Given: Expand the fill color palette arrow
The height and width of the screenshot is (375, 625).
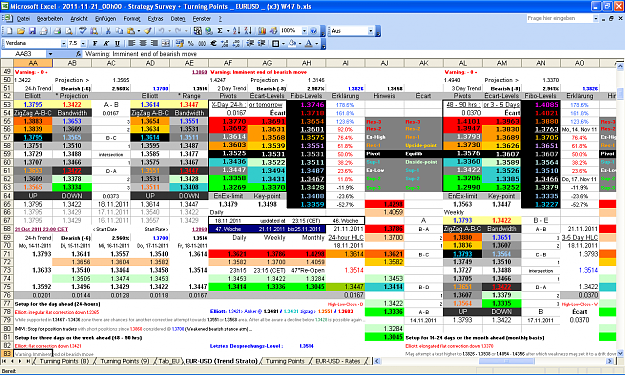Looking at the screenshot, I should click(300, 43).
